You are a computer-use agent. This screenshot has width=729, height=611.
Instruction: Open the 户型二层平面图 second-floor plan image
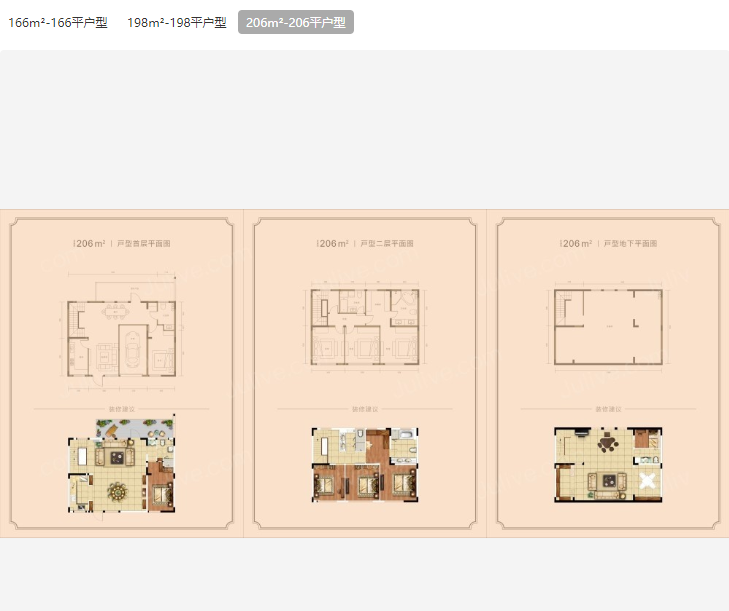point(364,372)
